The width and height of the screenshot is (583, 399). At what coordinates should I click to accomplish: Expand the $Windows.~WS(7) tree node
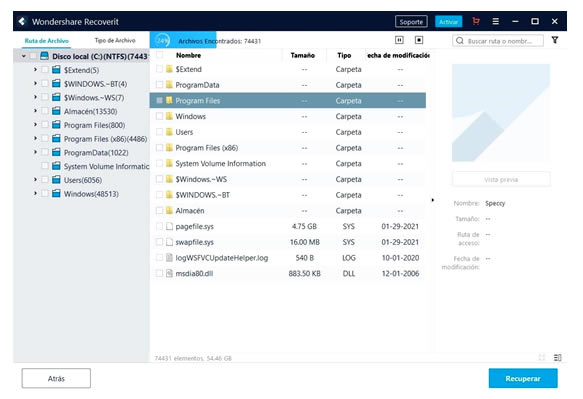(x=35, y=97)
